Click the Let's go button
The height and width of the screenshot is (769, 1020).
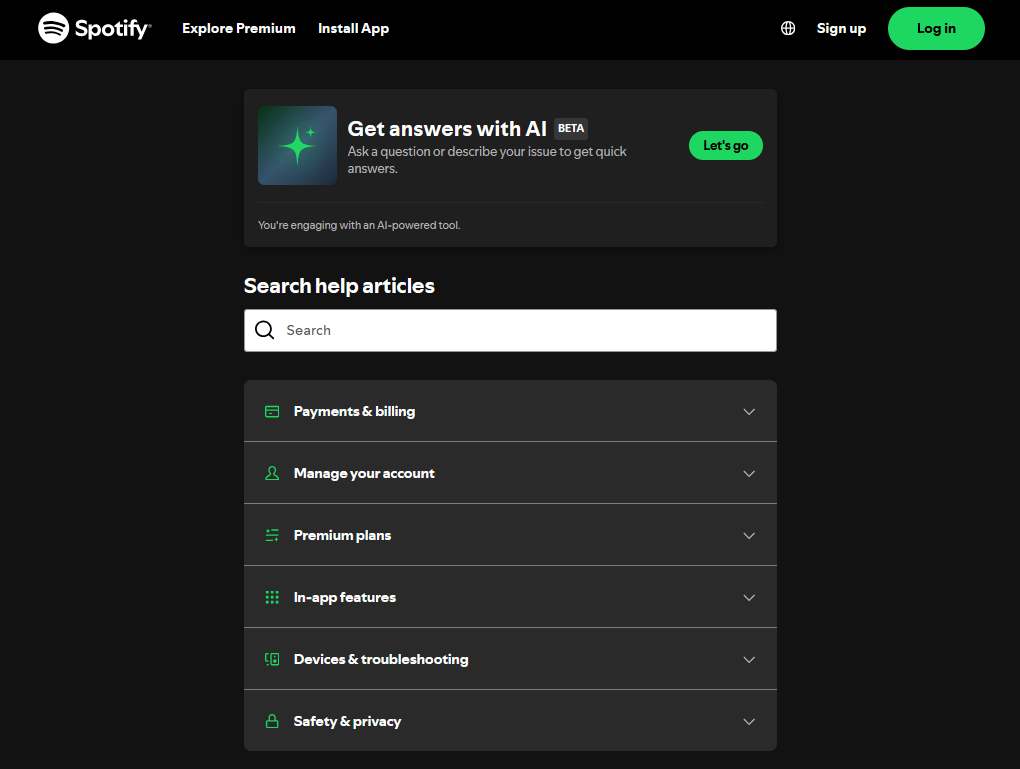click(x=725, y=145)
